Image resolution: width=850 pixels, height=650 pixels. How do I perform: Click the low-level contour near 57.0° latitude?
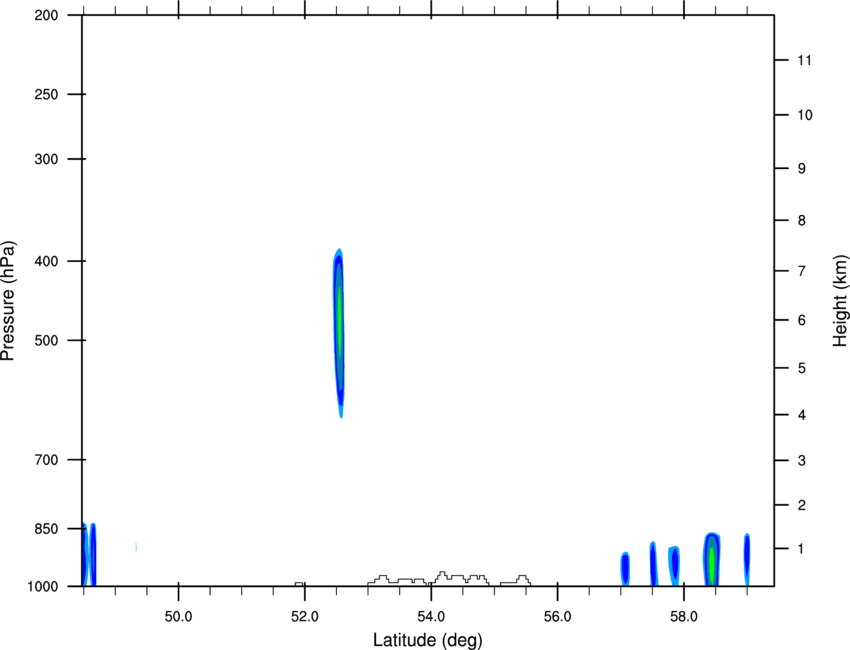pos(625,569)
